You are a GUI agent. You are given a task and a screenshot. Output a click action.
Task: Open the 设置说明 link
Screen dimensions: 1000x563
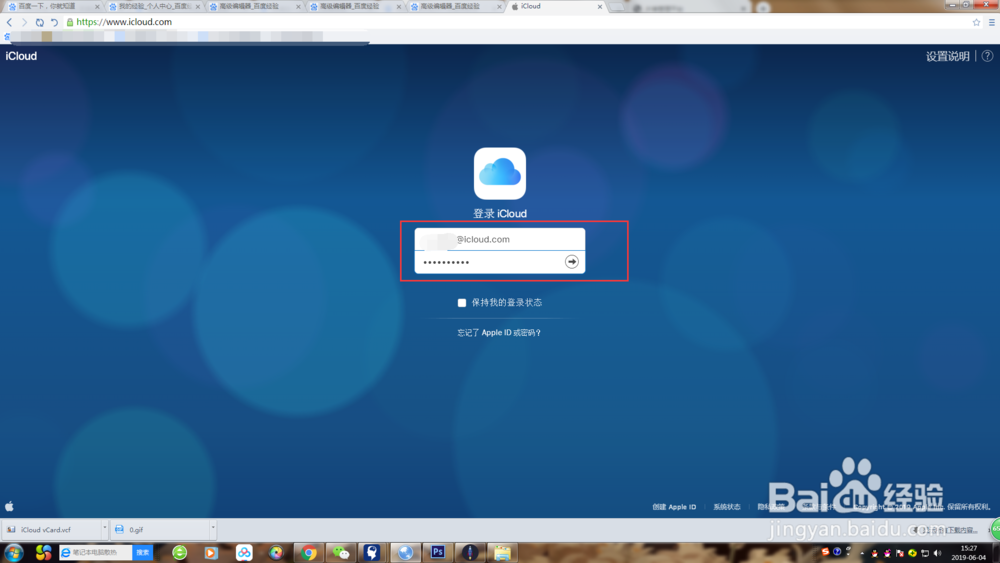pyautogui.click(x=947, y=56)
